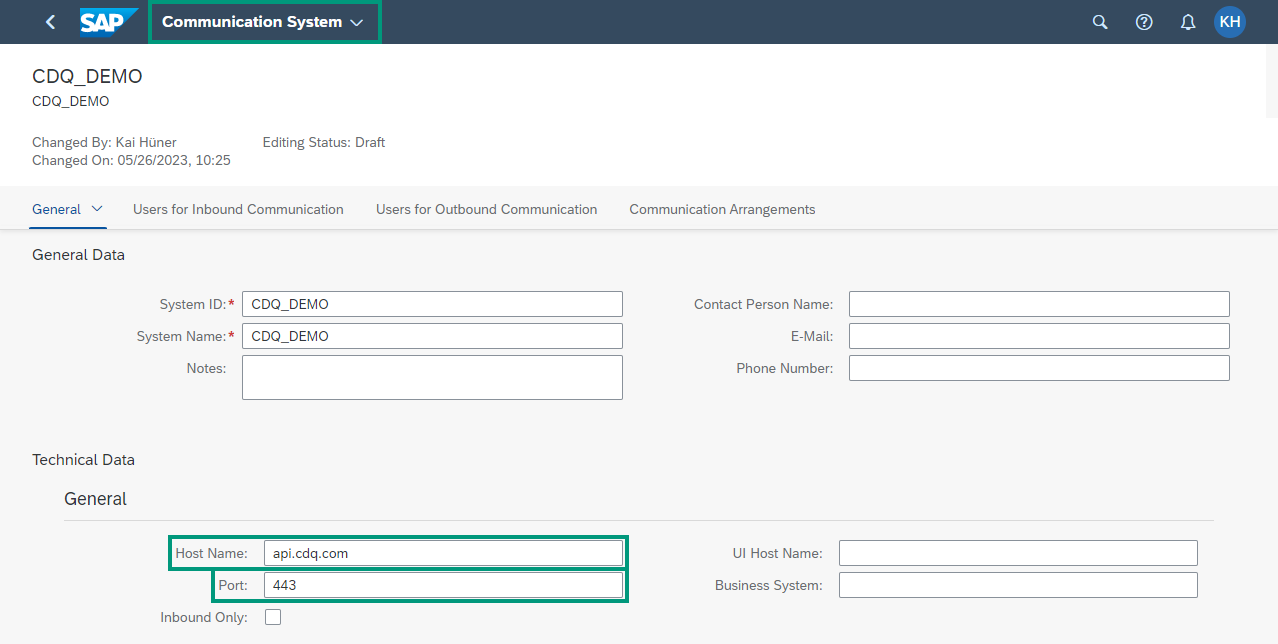Focus the System ID field
The image size is (1278, 644).
tap(432, 303)
